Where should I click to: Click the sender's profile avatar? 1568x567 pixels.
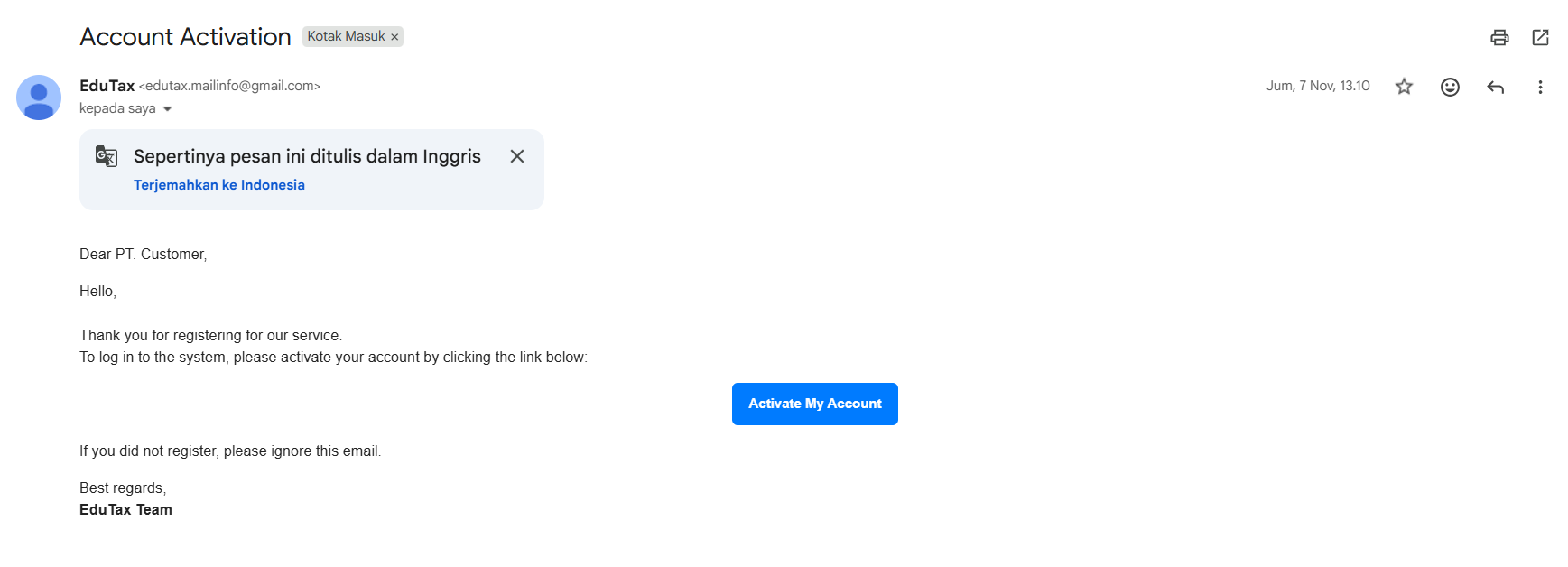click(39, 98)
